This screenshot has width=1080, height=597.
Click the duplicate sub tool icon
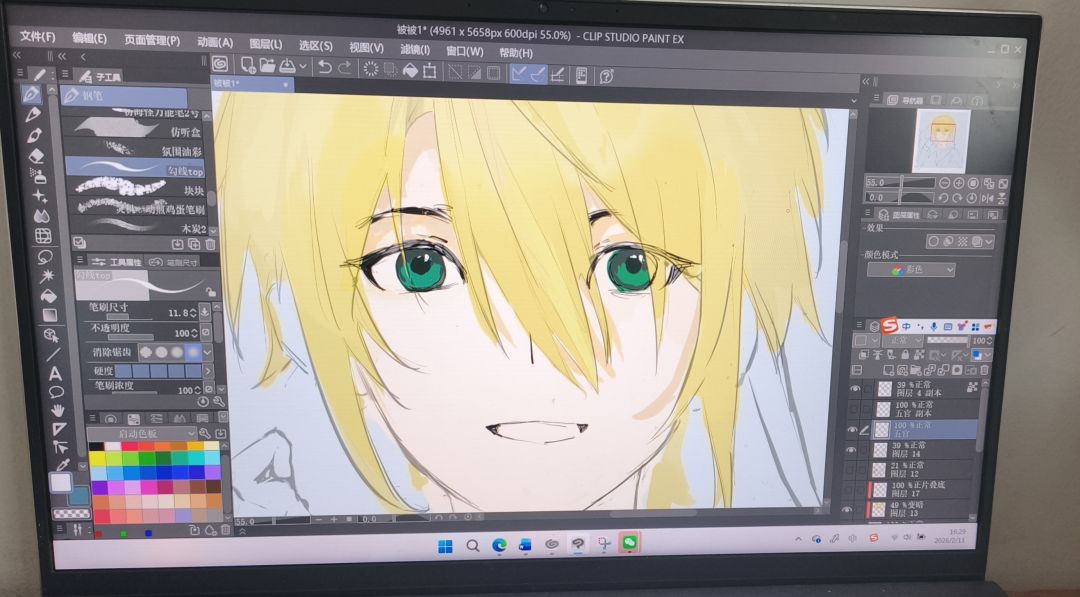coord(194,244)
